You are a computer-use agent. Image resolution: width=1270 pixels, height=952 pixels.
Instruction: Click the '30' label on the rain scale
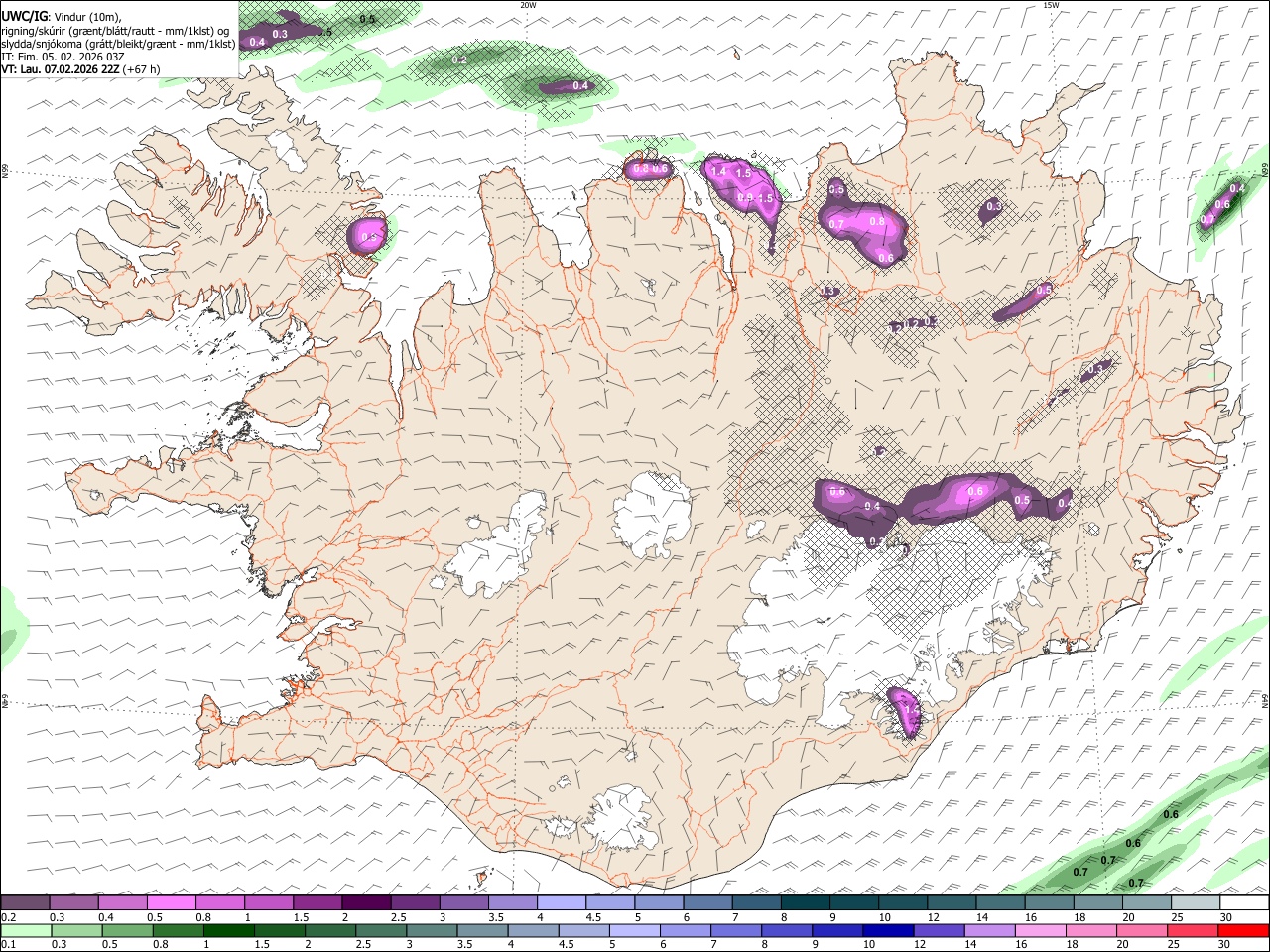[x=1226, y=945]
